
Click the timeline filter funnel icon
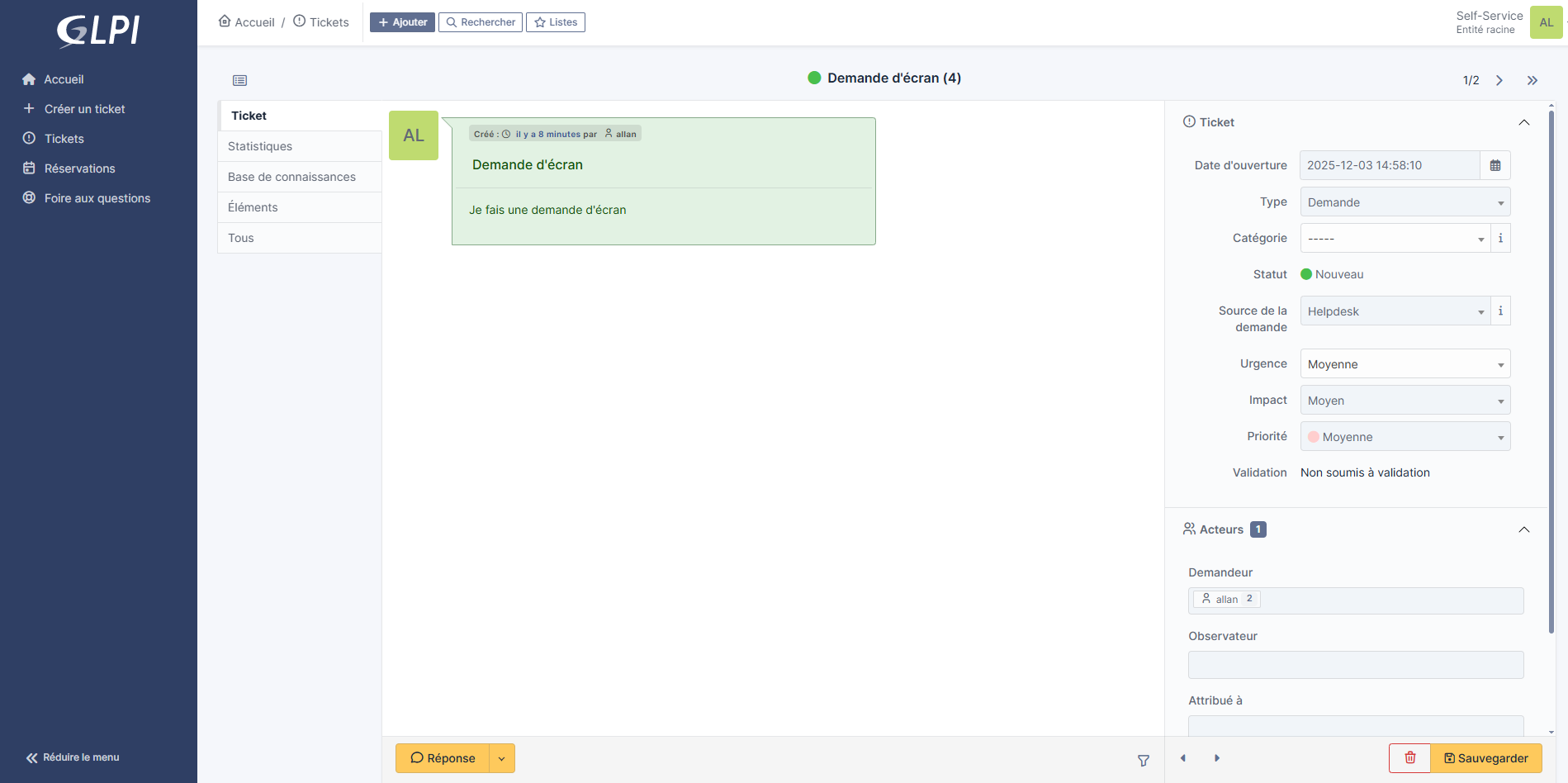click(x=1143, y=760)
